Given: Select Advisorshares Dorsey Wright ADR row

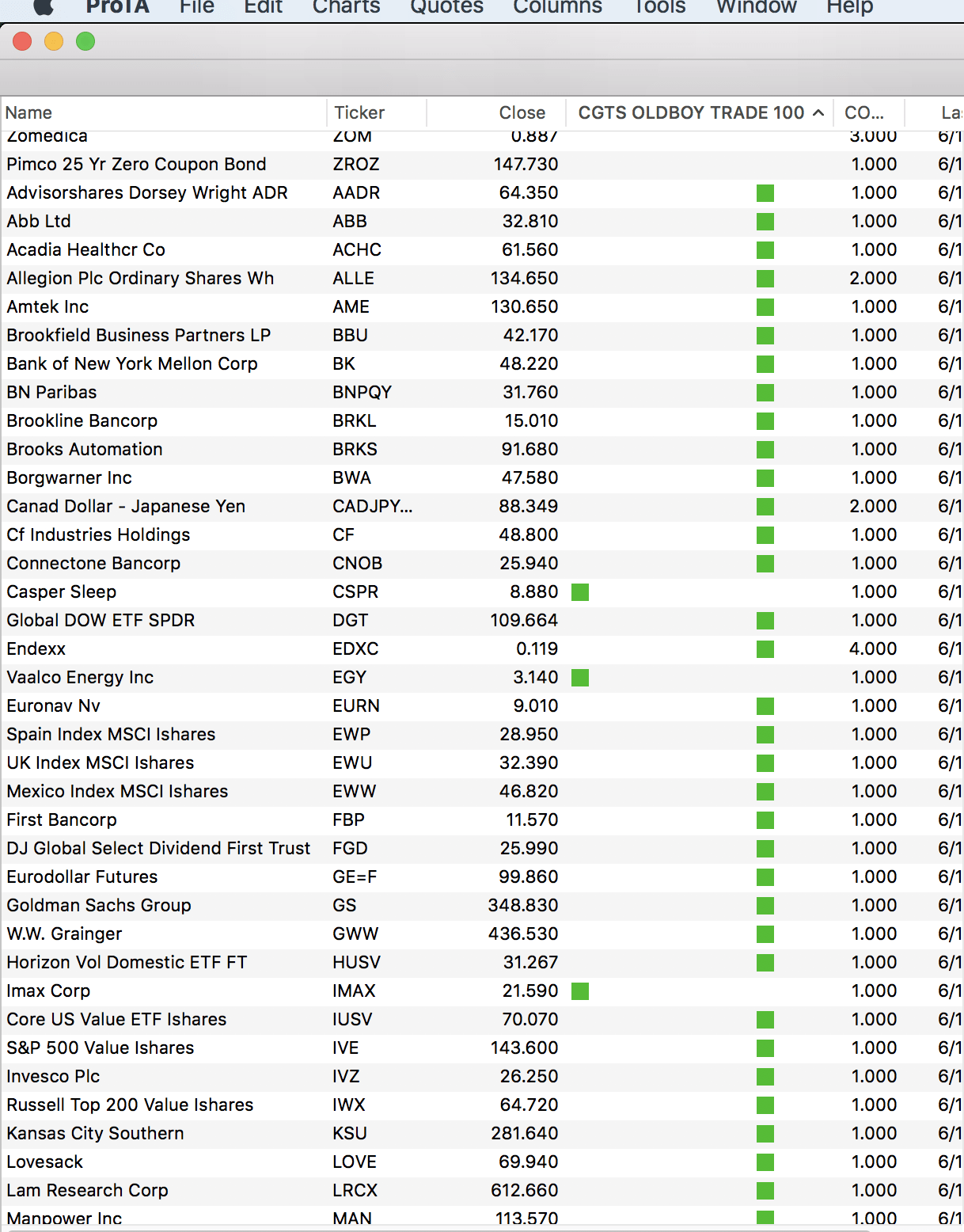Looking at the screenshot, I should (482, 193).
